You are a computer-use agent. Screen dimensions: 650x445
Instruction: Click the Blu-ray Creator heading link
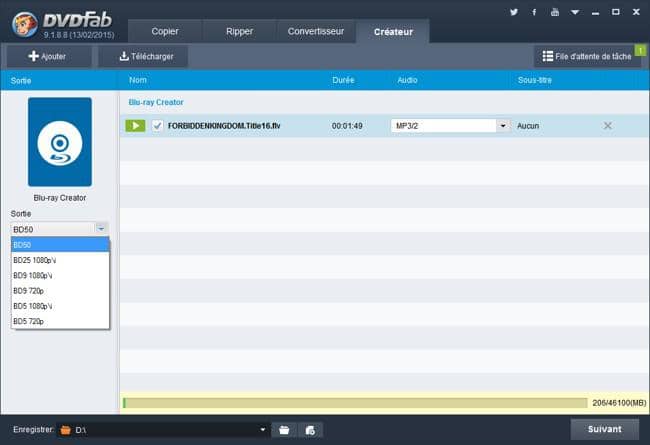tap(156, 102)
